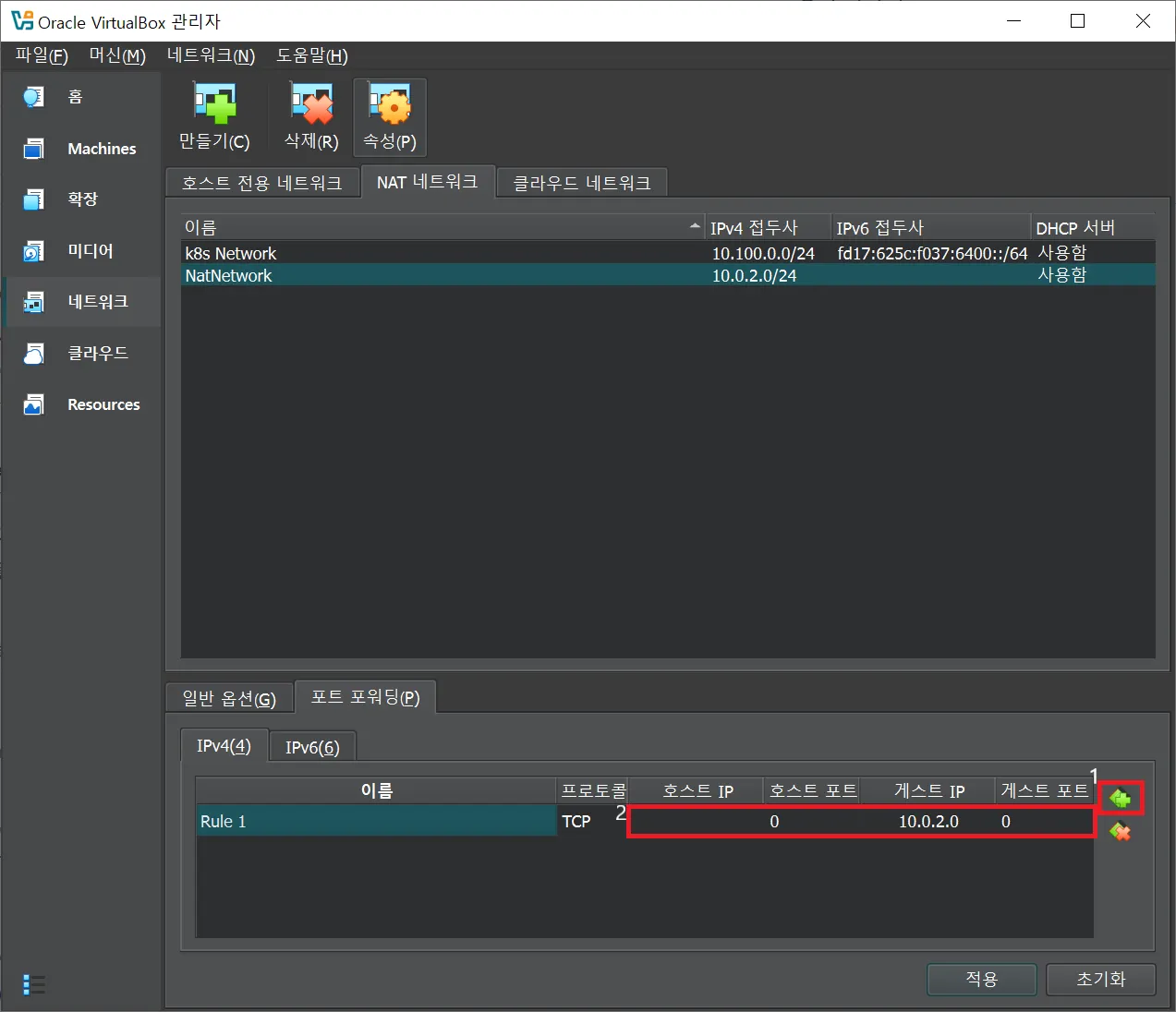Click the Guest IP cell 10.0.2.0

(927, 821)
